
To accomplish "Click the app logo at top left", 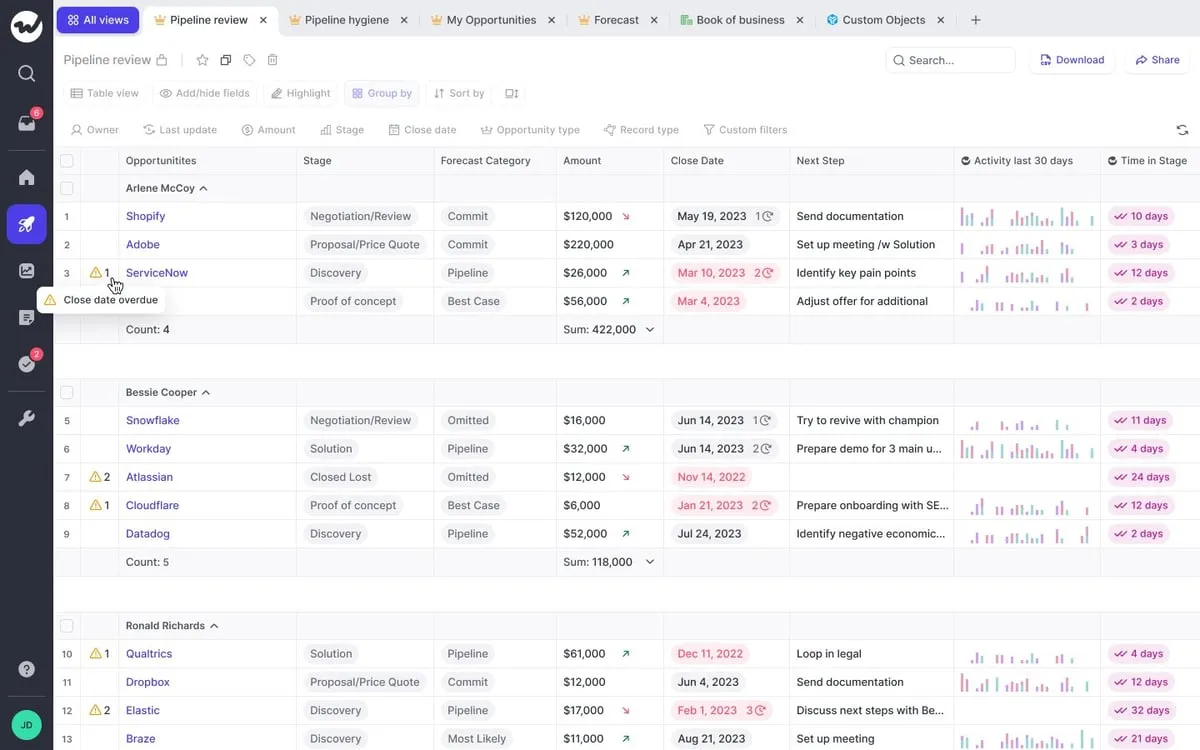I will (x=26, y=26).
